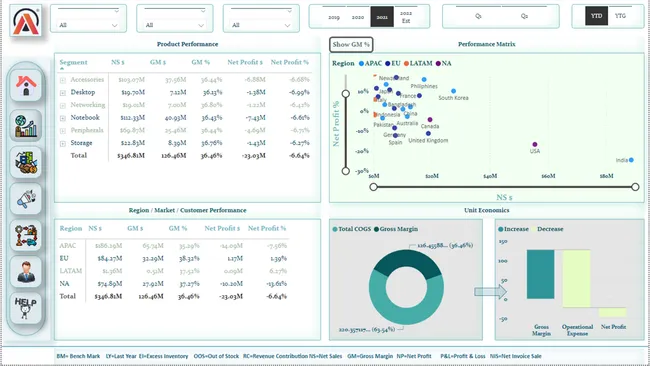Expand the Peripherals segment row
This screenshot has width=650, height=366.
coord(63,131)
